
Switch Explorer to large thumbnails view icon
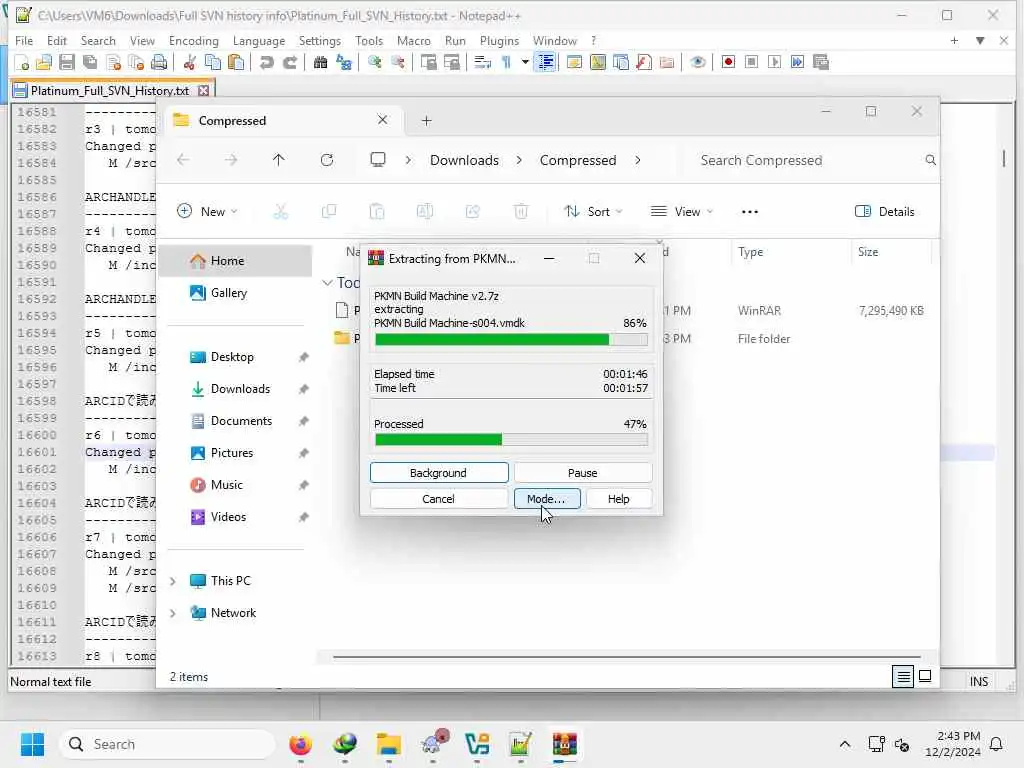tap(925, 676)
